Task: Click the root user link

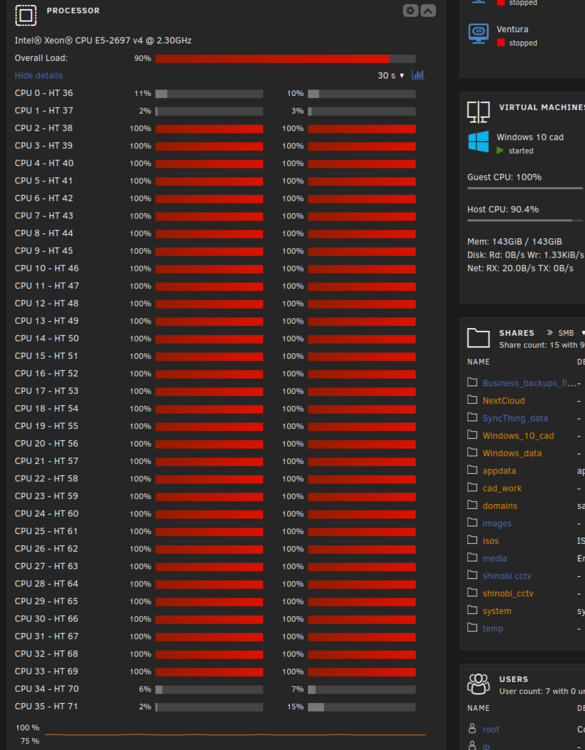Action: pyautogui.click(x=491, y=729)
